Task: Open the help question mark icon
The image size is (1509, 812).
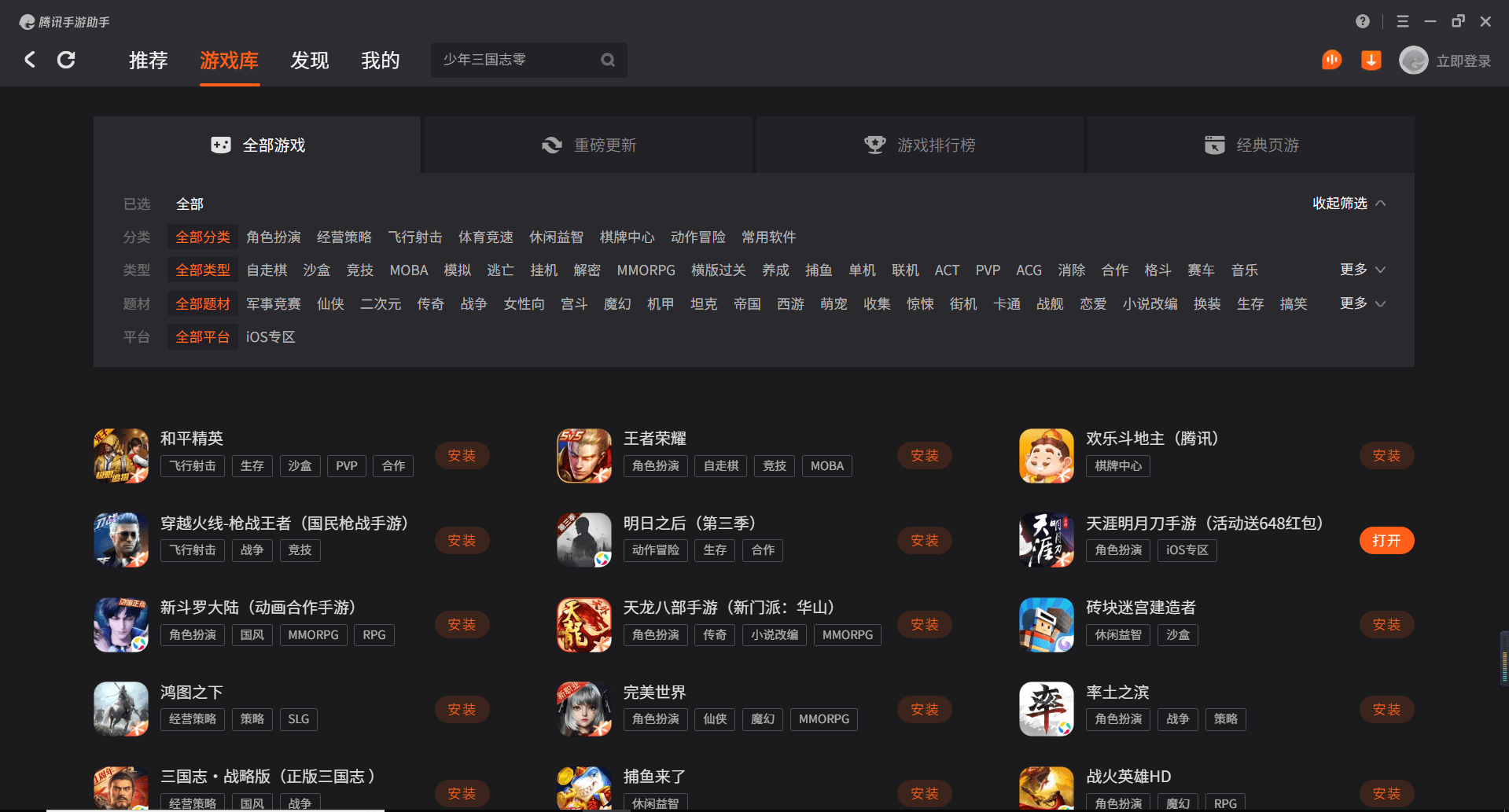Action: (x=1363, y=21)
